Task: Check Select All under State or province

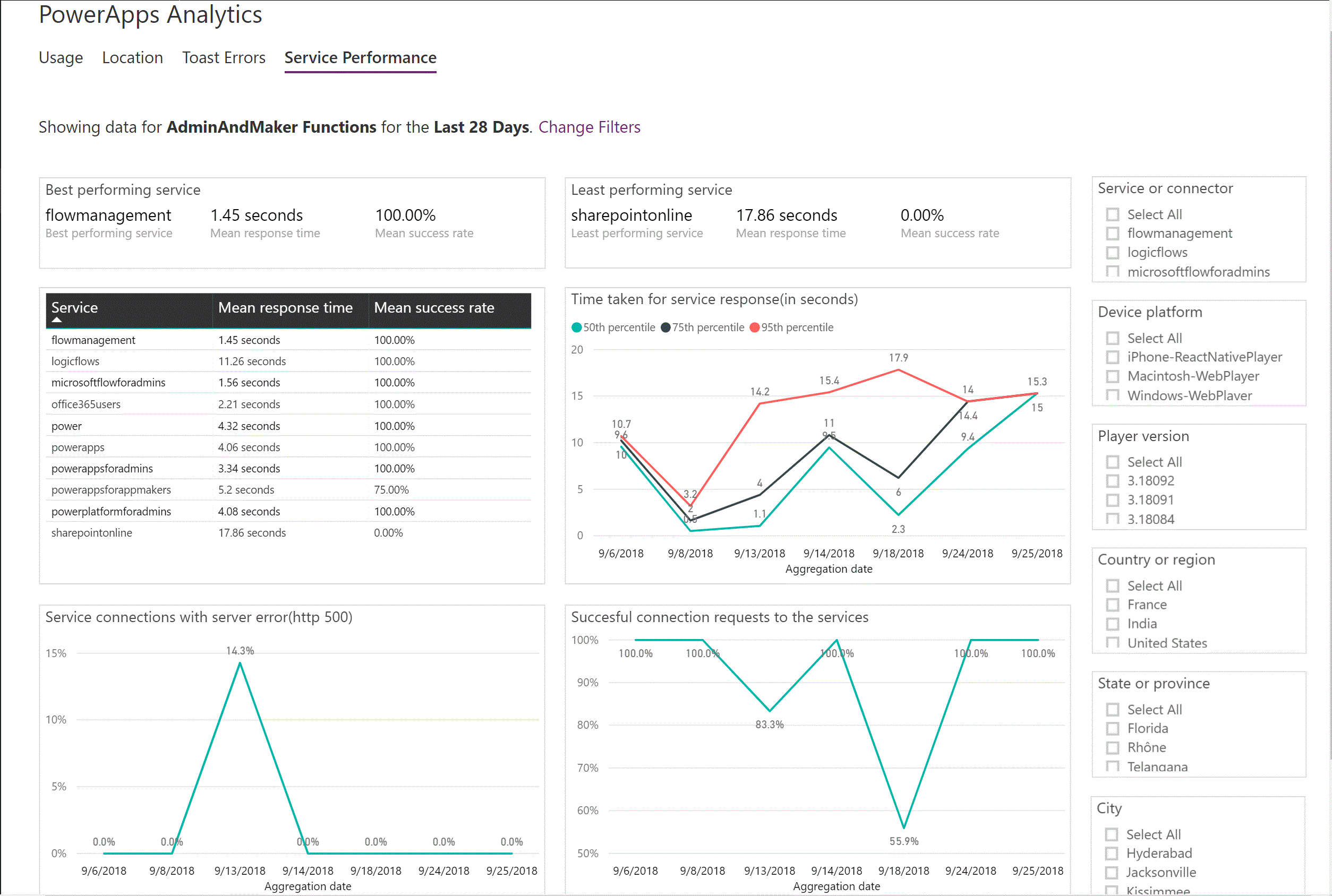Action: point(1112,710)
